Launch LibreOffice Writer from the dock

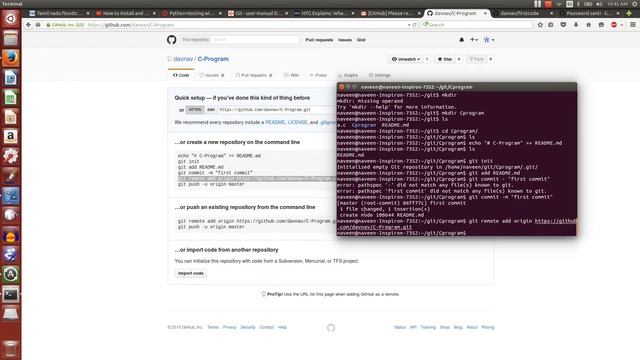[11, 78]
